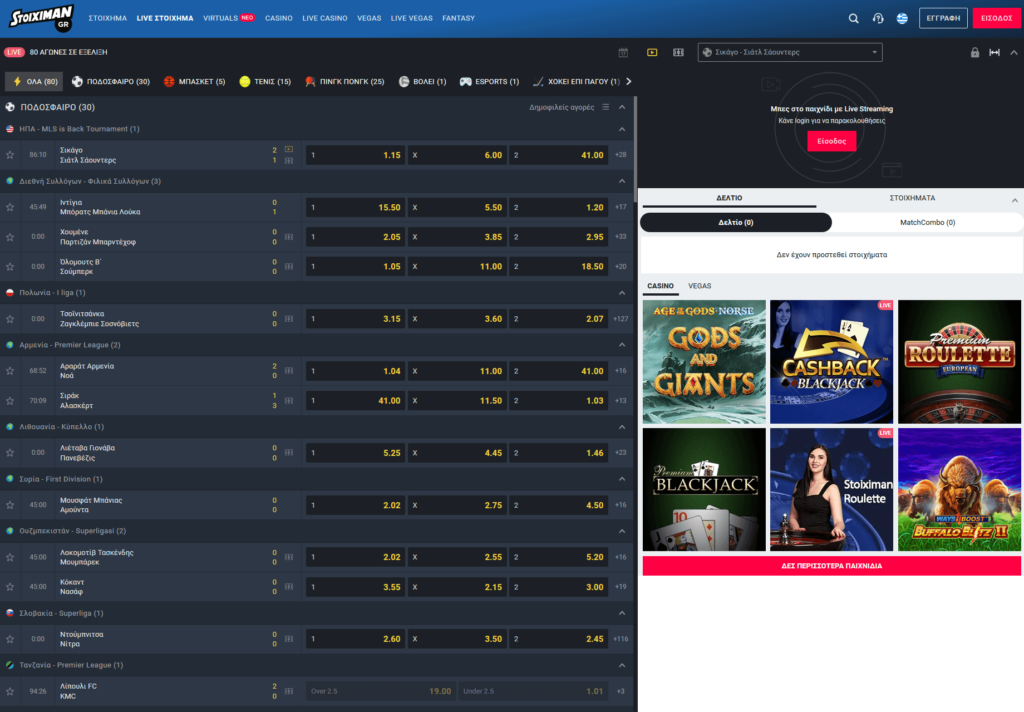The height and width of the screenshot is (712, 1024).
Task: Favorite the Αραράτ Αρμενία vs Νοά match
Action: pyautogui.click(x=10, y=371)
